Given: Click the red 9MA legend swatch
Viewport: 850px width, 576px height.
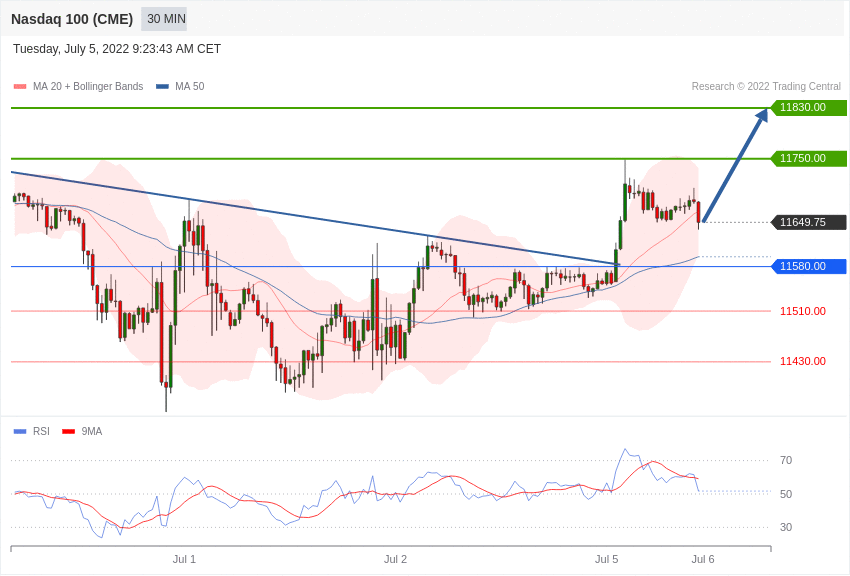Looking at the screenshot, I should click(x=69, y=431).
